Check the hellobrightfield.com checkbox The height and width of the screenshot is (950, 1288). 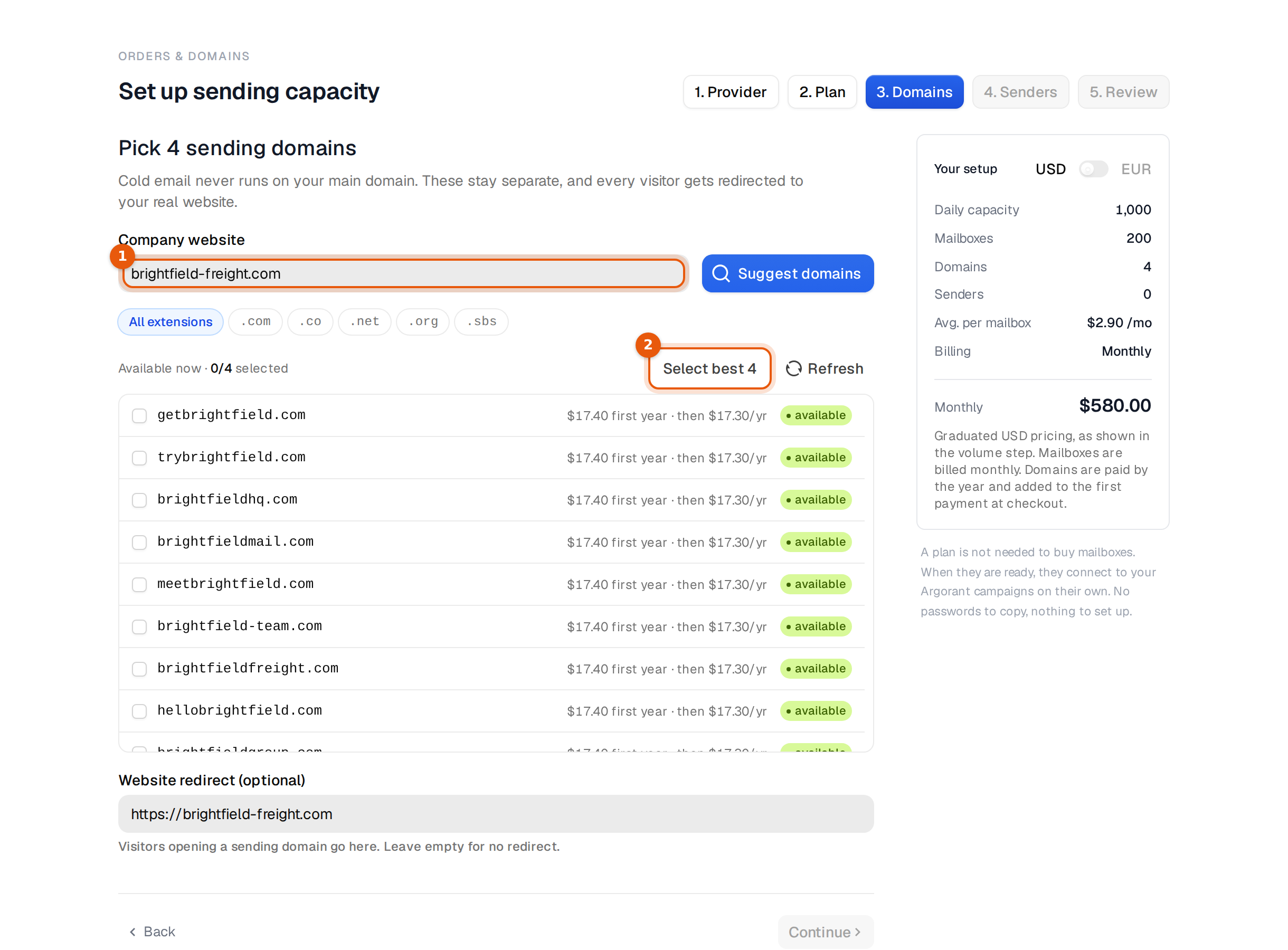[139, 711]
